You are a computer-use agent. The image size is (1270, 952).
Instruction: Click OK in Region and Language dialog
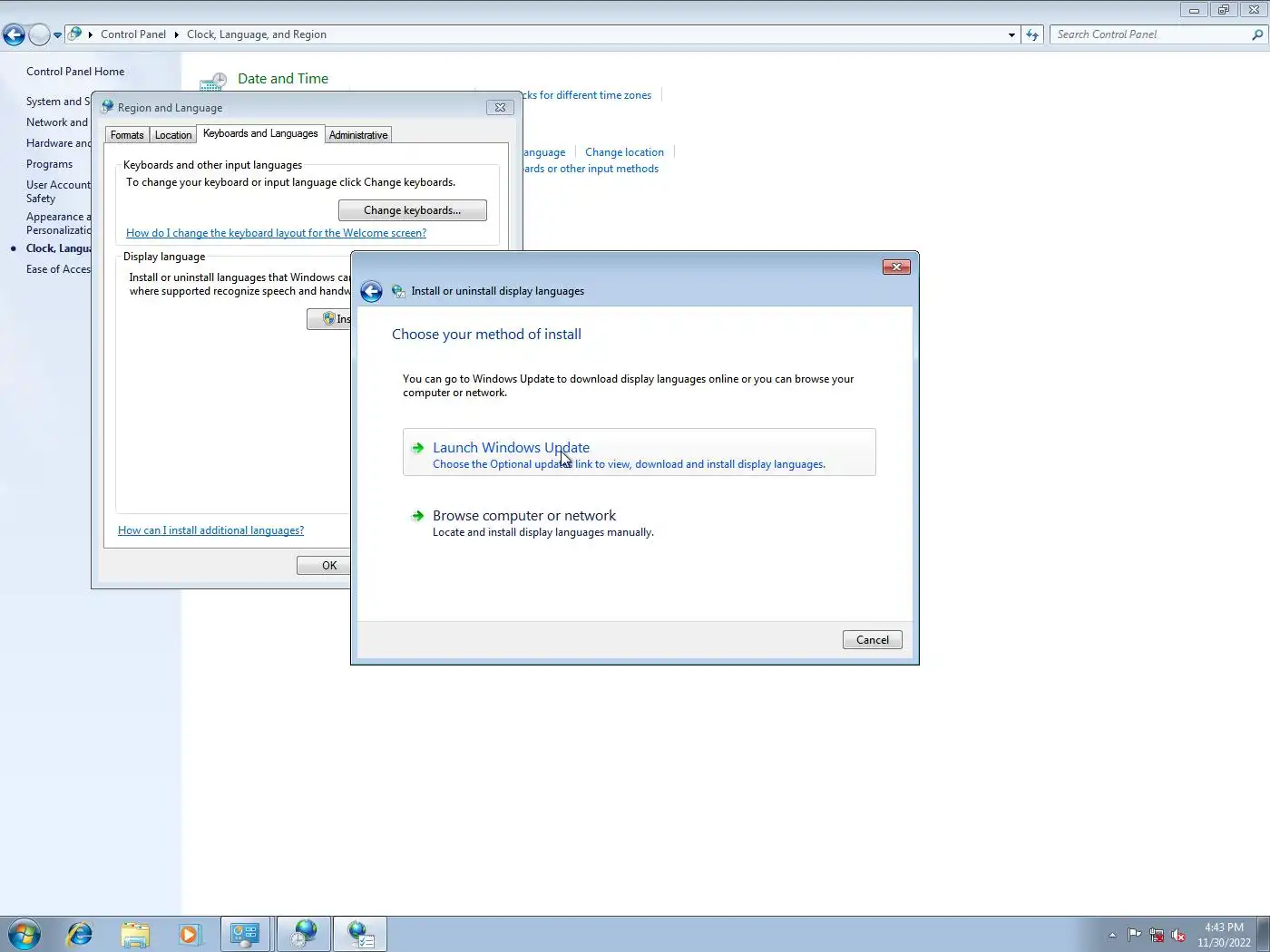tap(324, 566)
